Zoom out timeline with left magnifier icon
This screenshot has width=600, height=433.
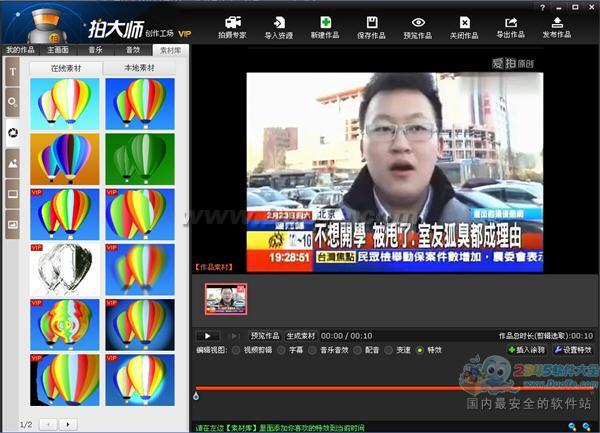click(x=572, y=426)
